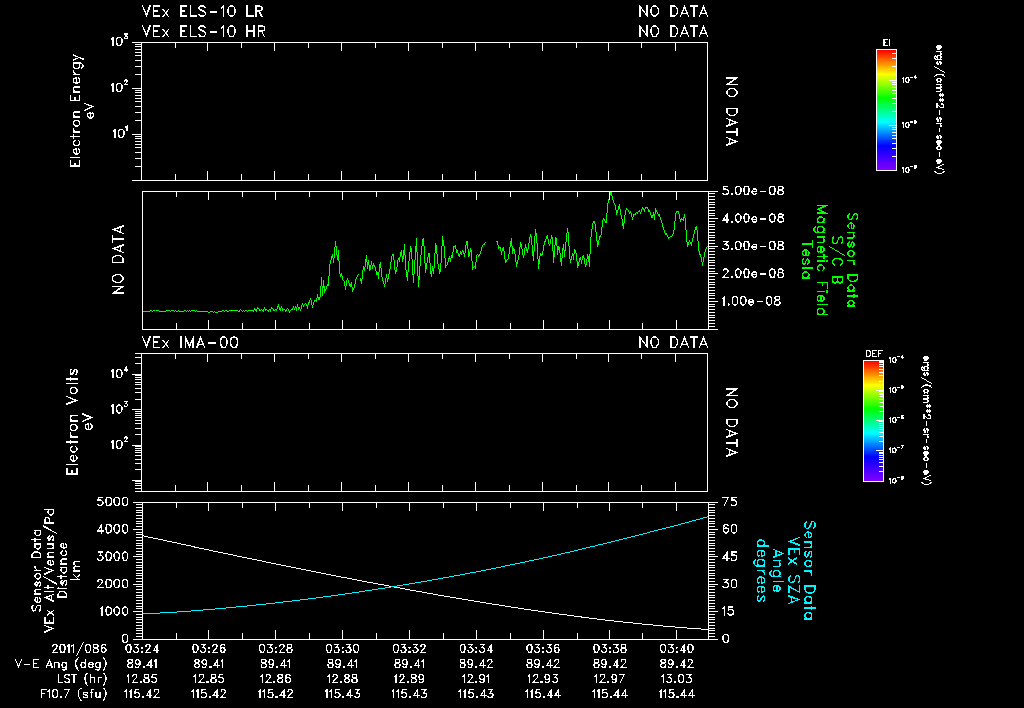Click the LST value '12.86'
This screenshot has width=1024, height=708.
coord(276,679)
